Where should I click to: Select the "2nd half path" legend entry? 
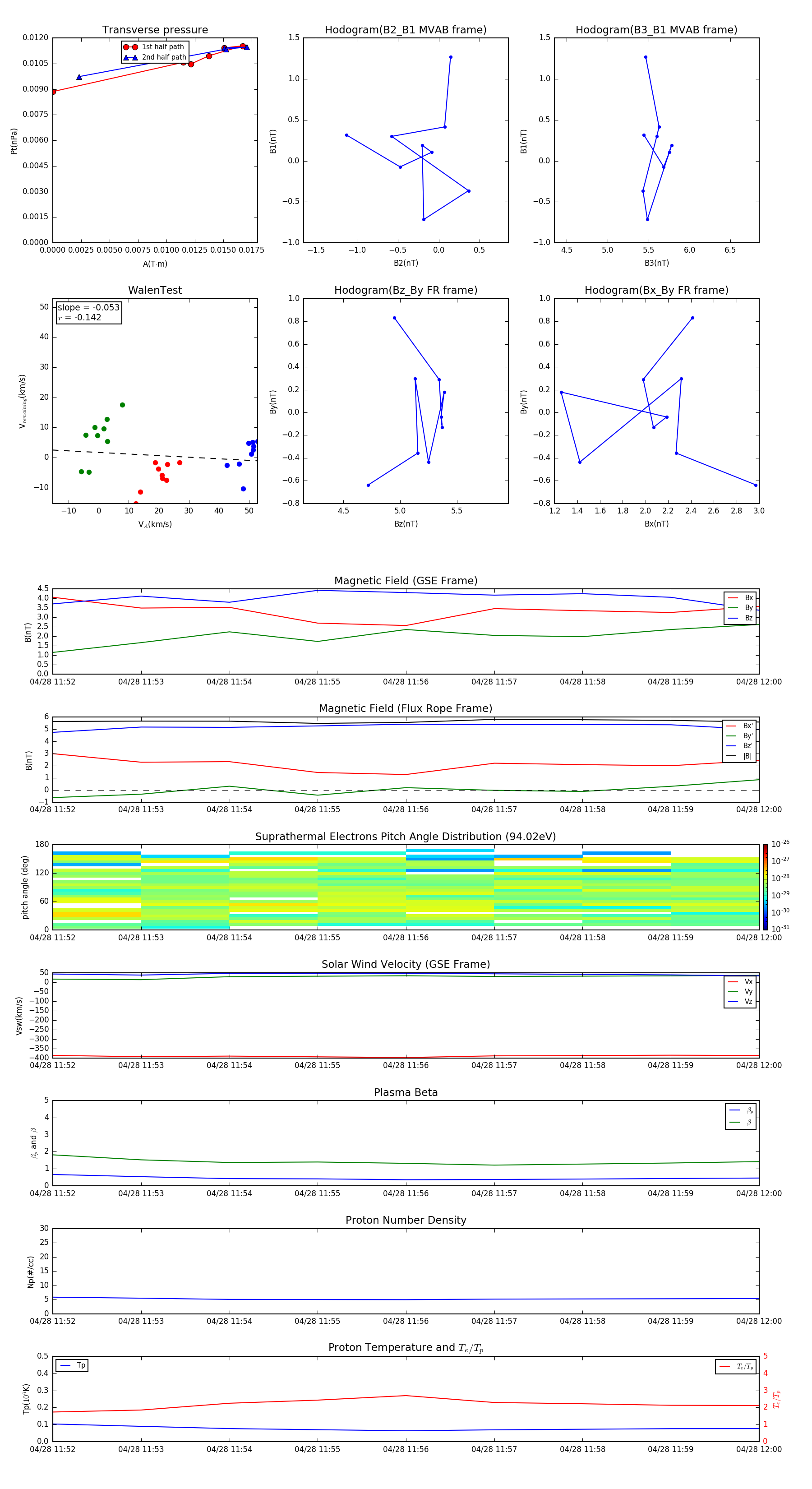coord(155,57)
